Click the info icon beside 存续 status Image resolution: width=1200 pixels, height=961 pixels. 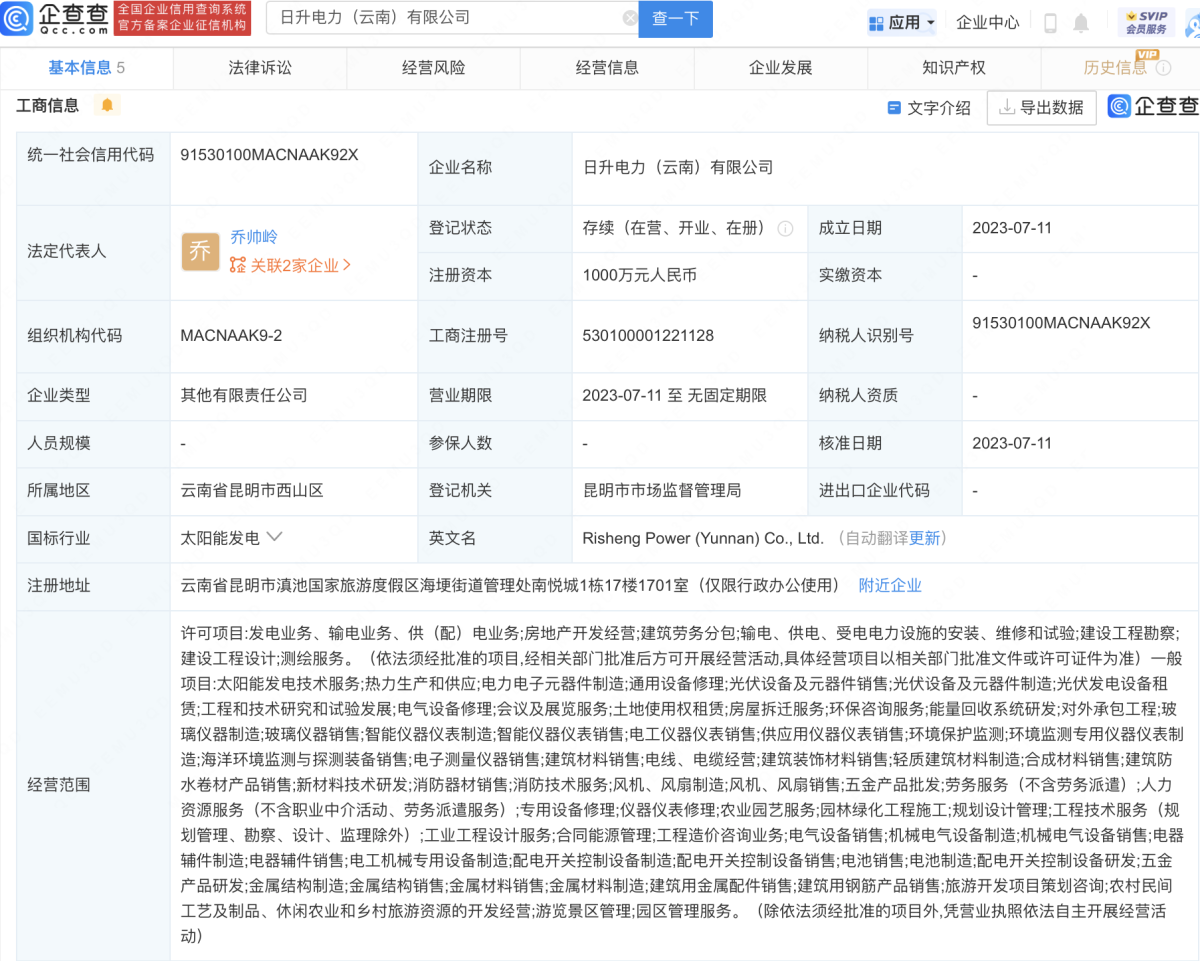tap(785, 228)
